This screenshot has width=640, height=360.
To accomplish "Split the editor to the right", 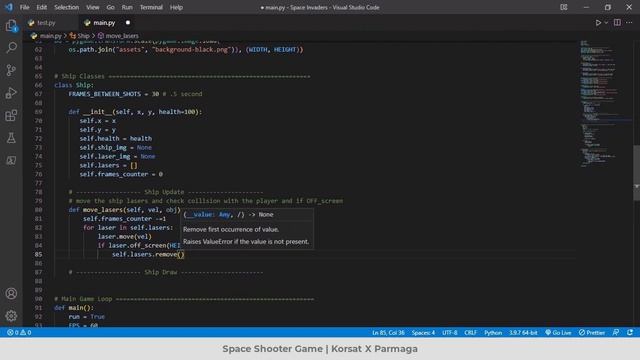I will [x=617, y=23].
